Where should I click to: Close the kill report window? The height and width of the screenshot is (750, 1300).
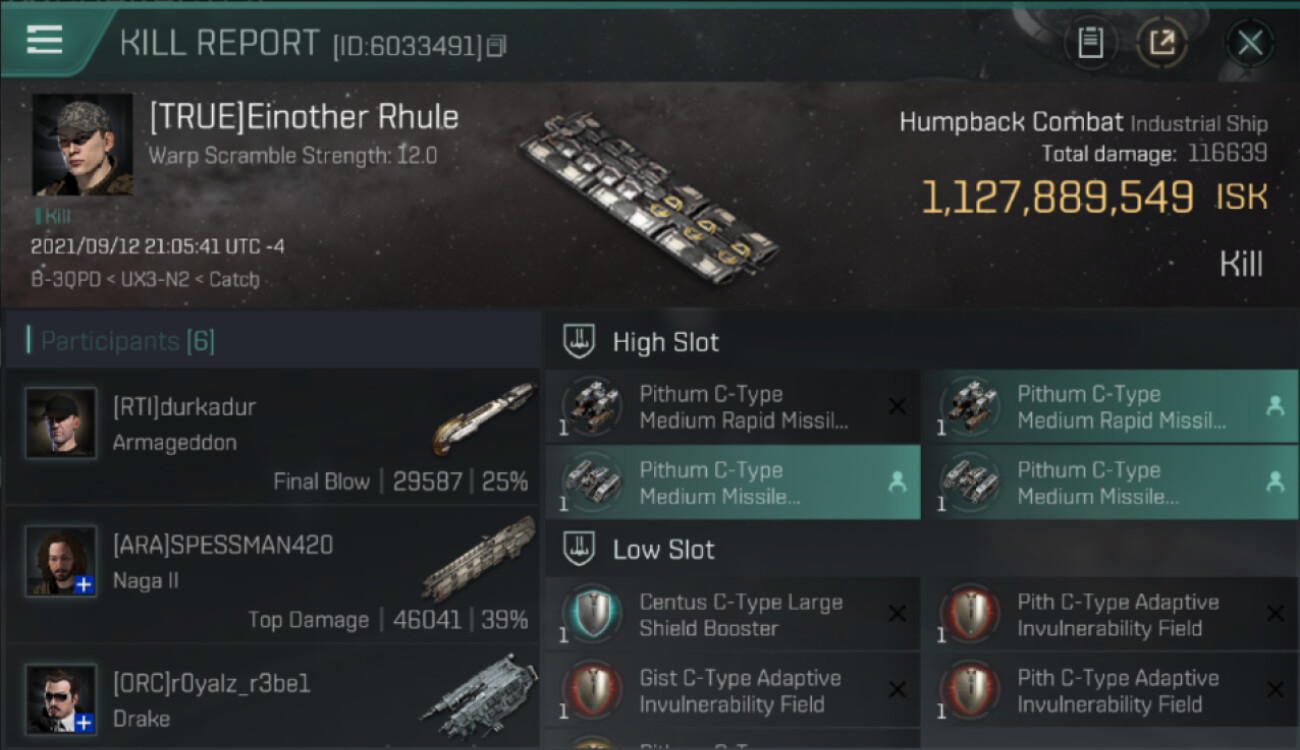[x=1250, y=42]
